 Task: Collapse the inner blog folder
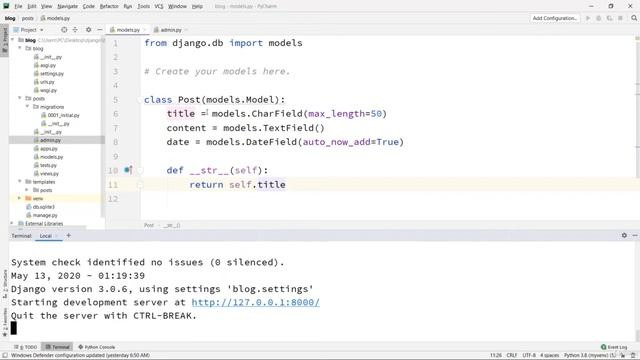(20, 48)
